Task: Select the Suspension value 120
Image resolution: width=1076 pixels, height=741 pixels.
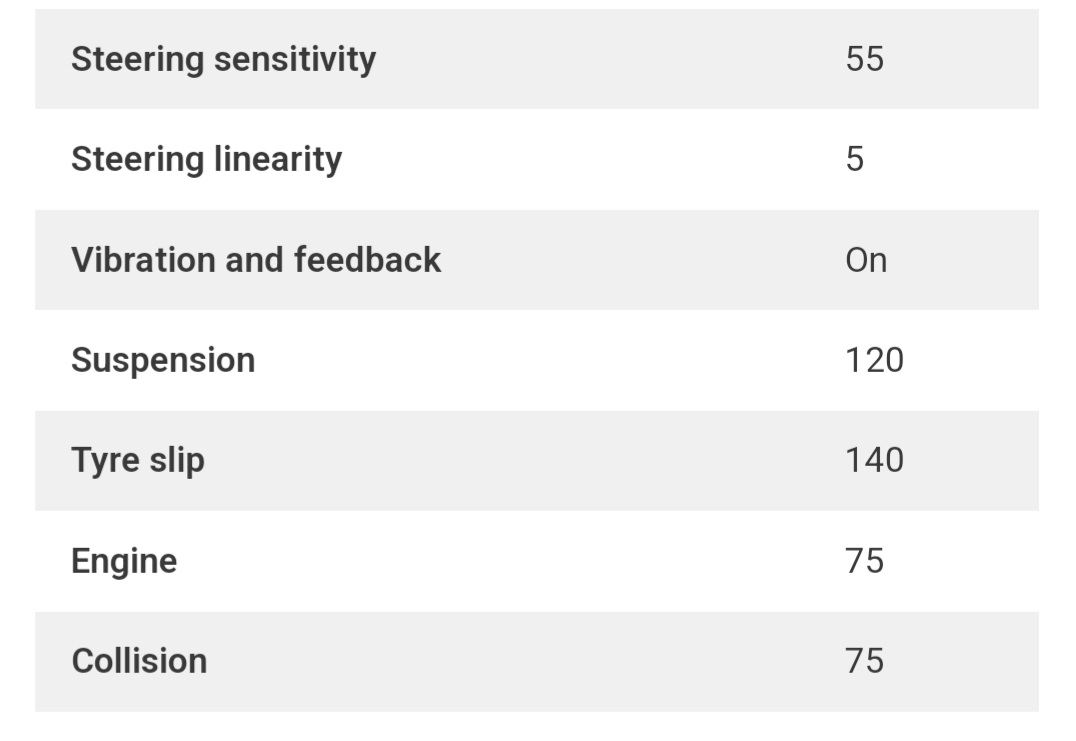Action: 874,360
